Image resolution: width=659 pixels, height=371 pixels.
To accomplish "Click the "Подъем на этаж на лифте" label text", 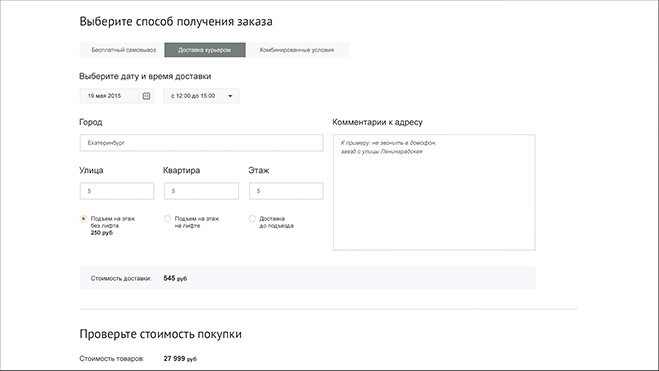I will point(197,222).
